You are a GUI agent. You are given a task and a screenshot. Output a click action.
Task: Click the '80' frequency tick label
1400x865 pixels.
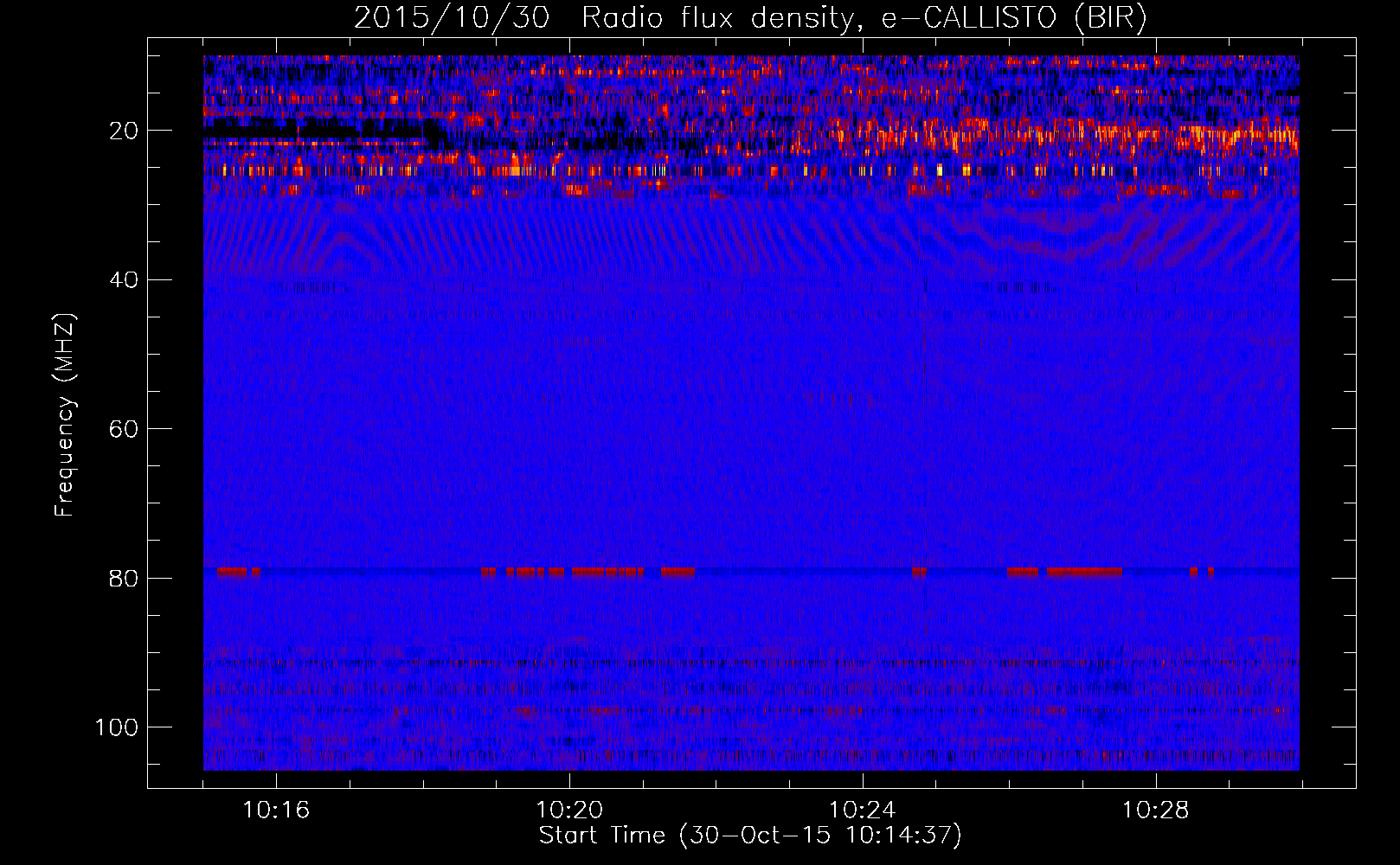pyautogui.click(x=124, y=579)
